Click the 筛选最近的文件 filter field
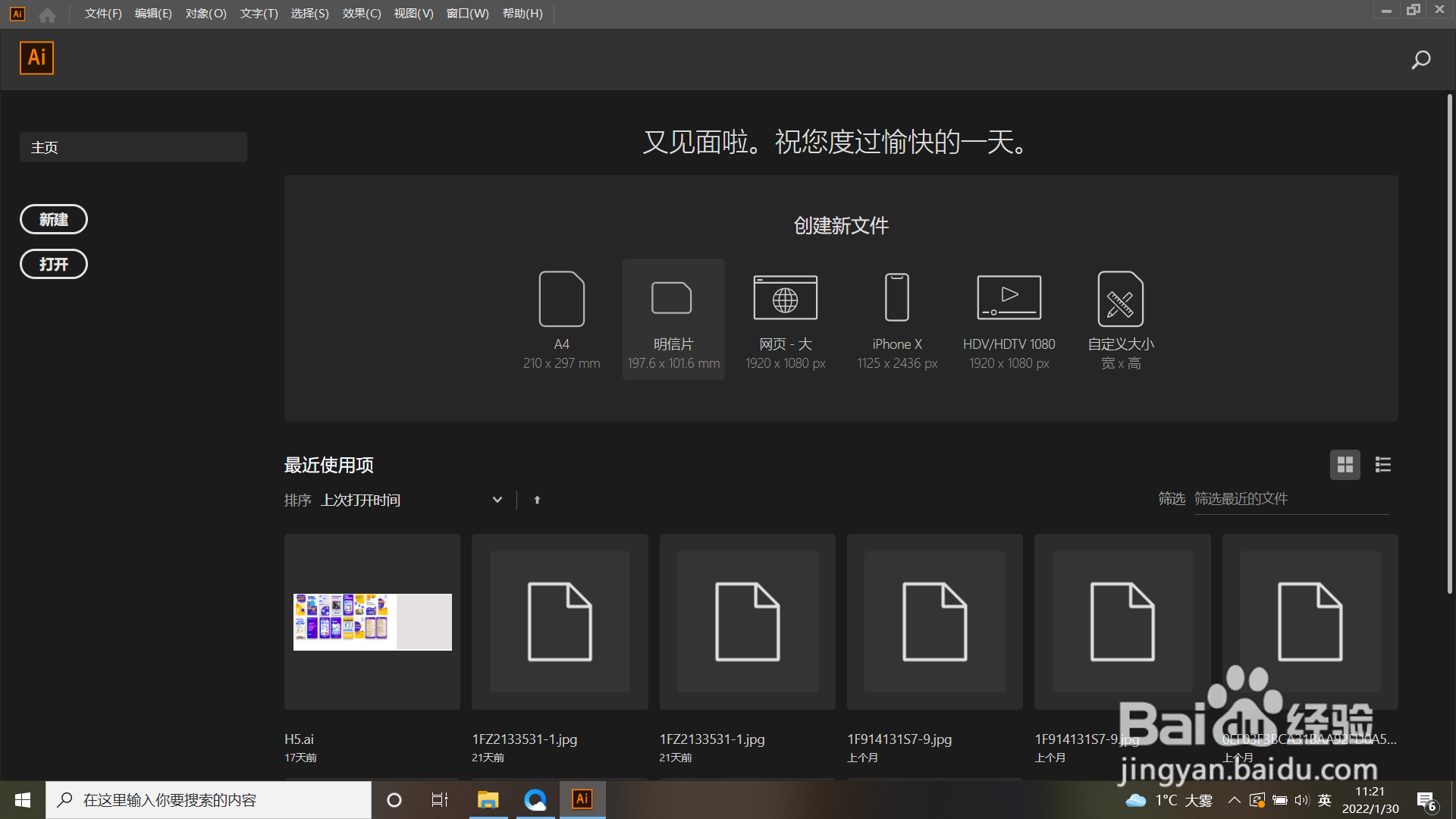The height and width of the screenshot is (819, 1456). (x=1291, y=499)
